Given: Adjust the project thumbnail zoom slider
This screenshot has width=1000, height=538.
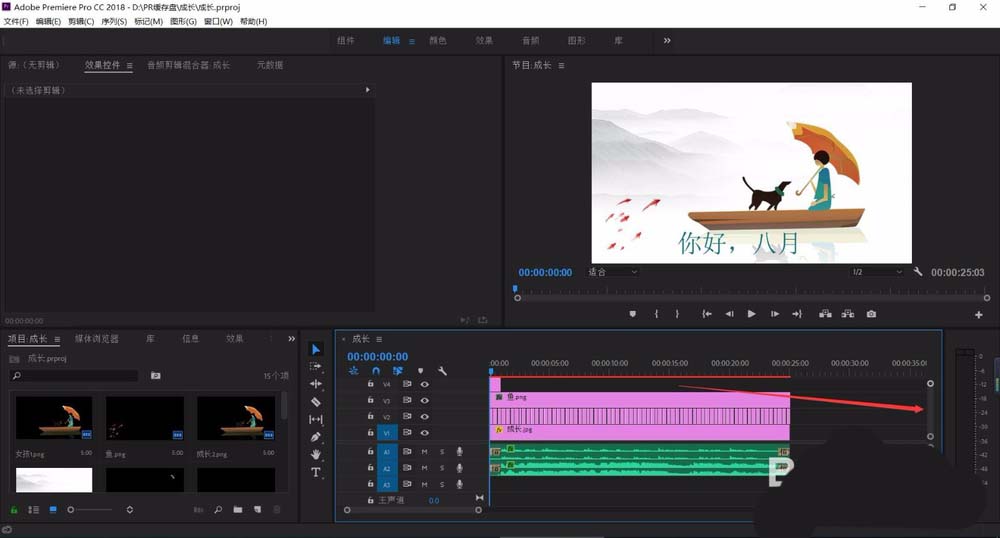Looking at the screenshot, I should pyautogui.click(x=89, y=509).
